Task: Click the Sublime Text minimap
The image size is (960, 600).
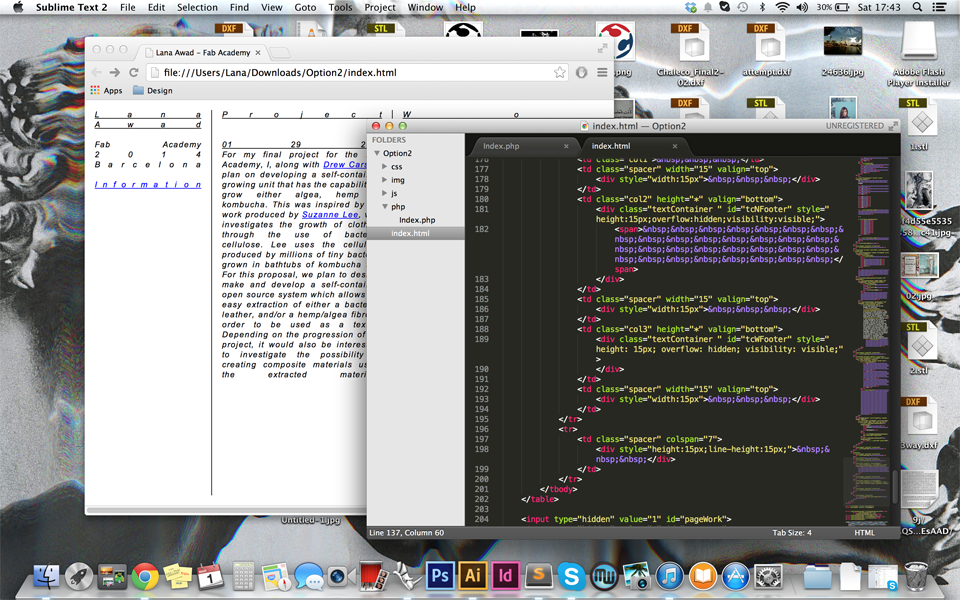Action: click(874, 340)
